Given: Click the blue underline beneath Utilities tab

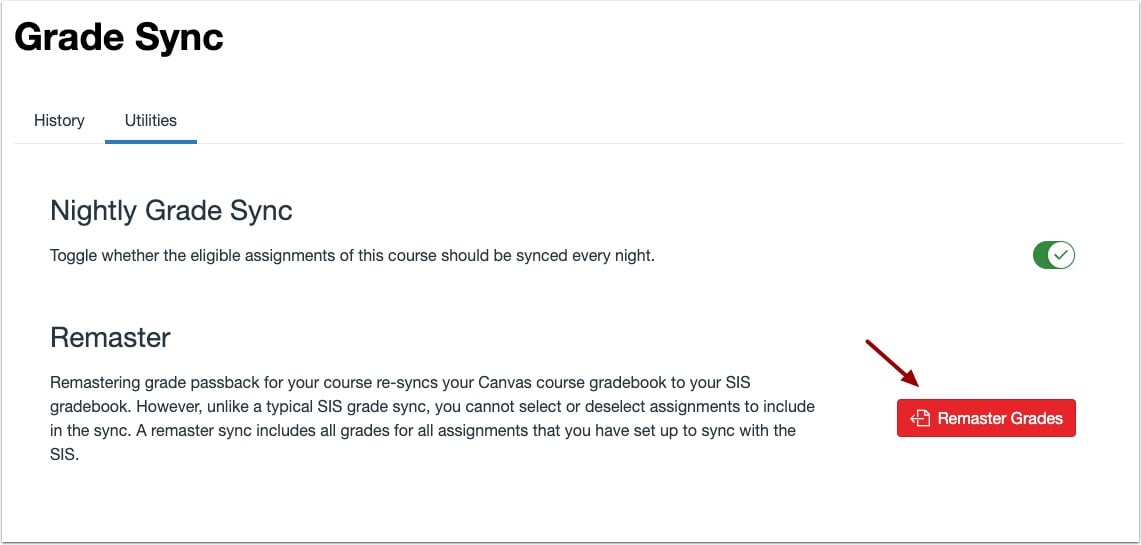Looking at the screenshot, I should coord(151,141).
